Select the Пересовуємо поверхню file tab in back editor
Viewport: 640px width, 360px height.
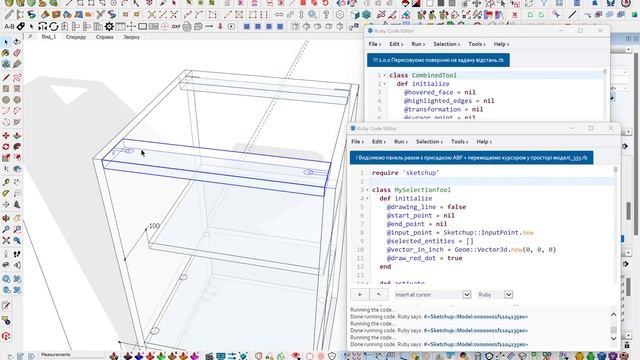[438, 60]
